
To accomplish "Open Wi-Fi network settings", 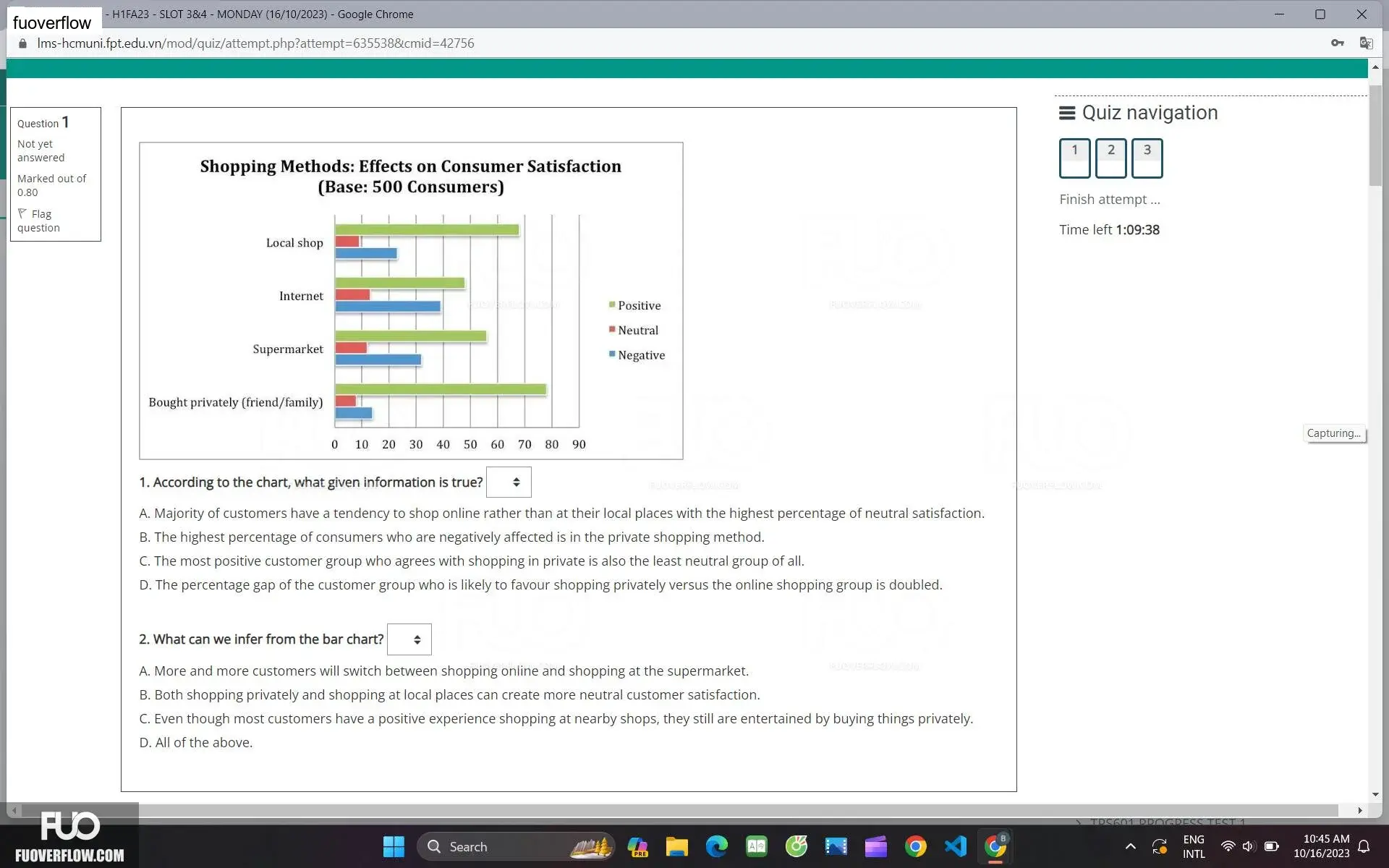I will [1228, 846].
